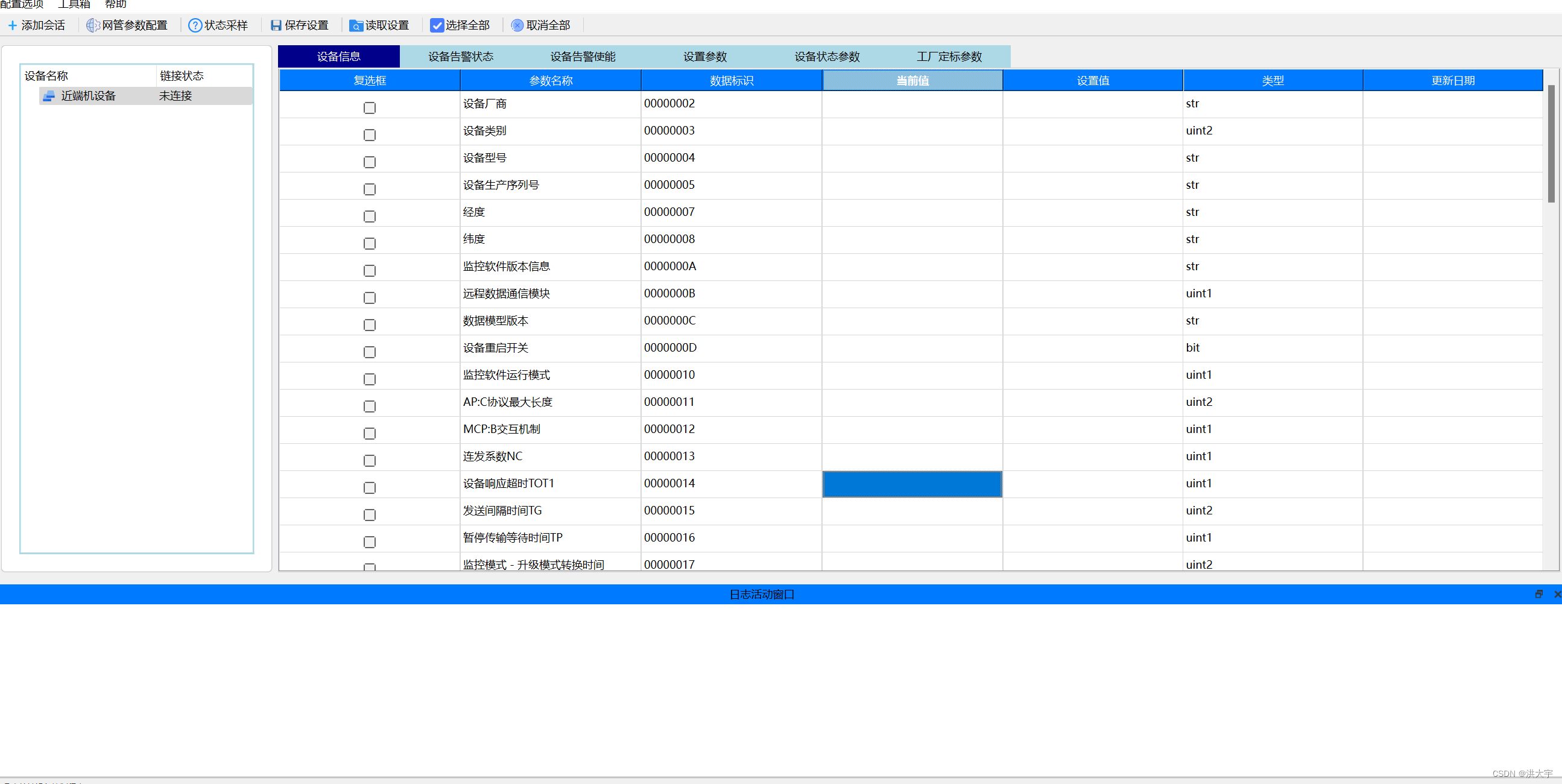The width and height of the screenshot is (1562, 784).
Task: Click the 日志活动窗口 title bar
Action: point(762,594)
